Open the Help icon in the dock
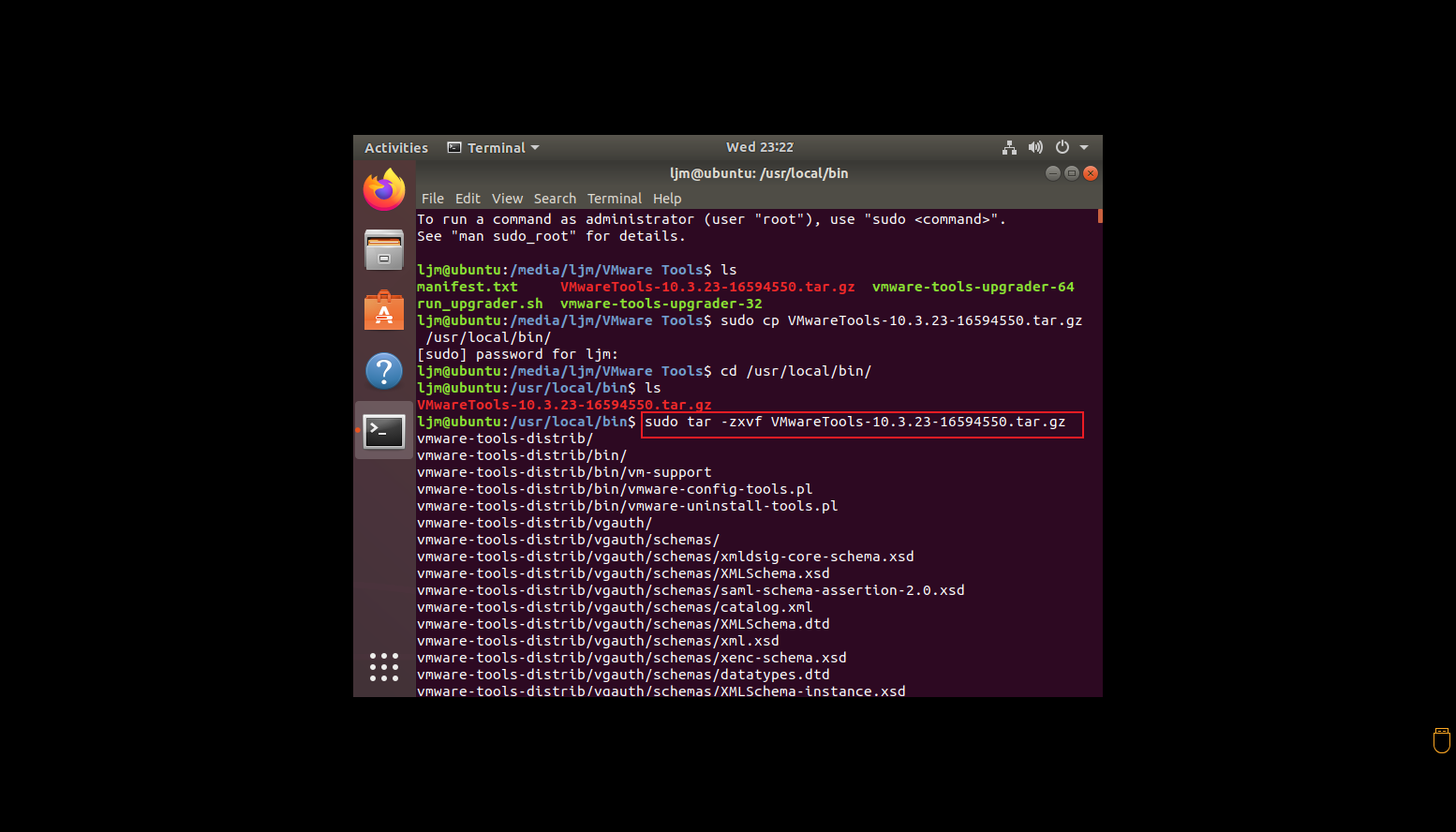1456x832 pixels. click(x=384, y=371)
